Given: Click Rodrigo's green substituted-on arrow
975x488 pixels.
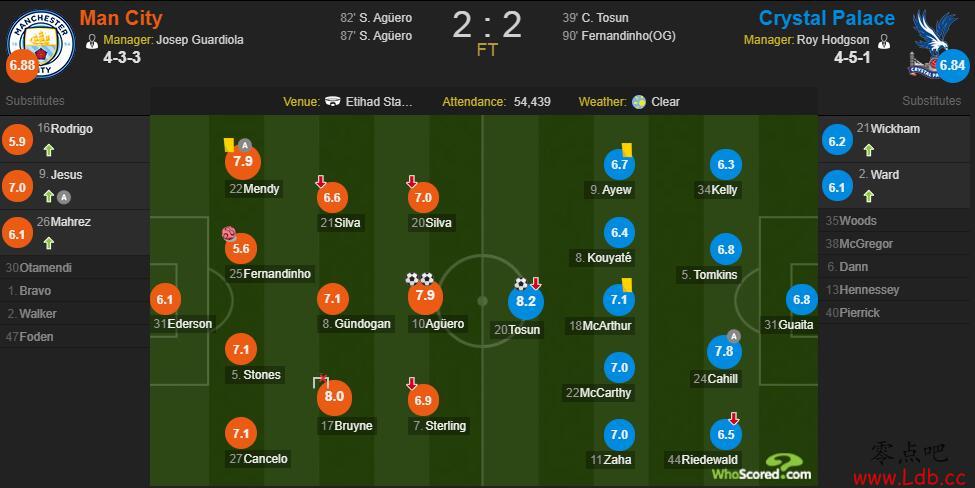Looking at the screenshot, I should [x=49, y=150].
